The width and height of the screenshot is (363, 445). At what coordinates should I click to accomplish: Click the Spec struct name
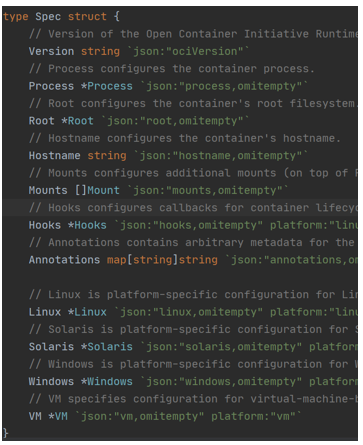48,17
